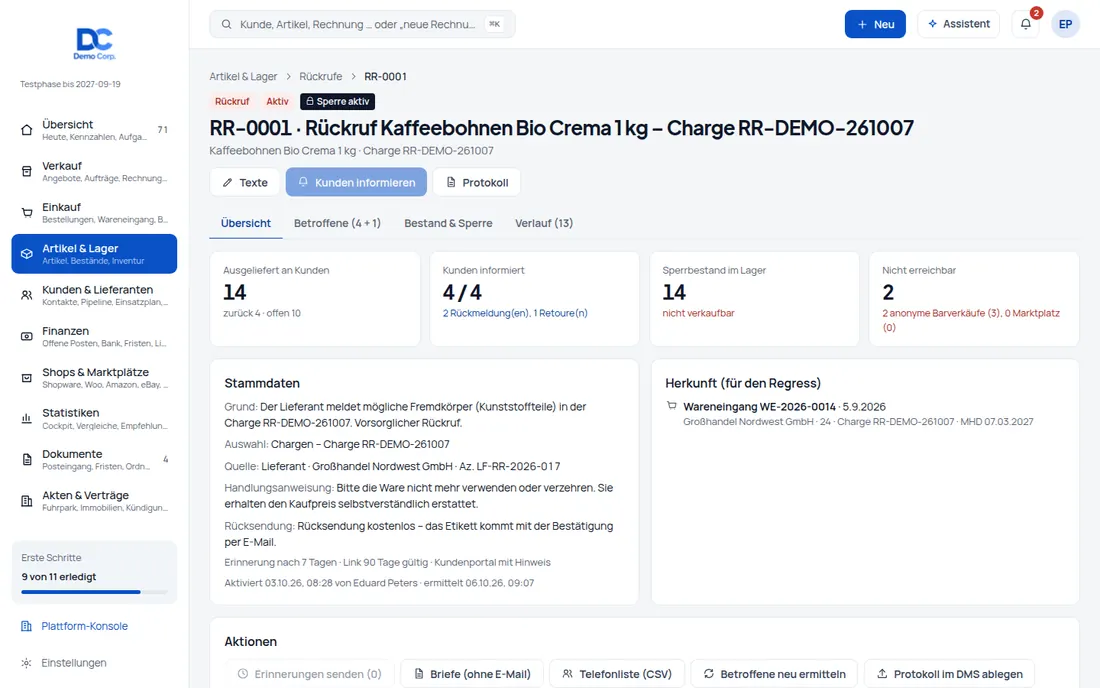Click the Ausgeliefert an Kunden card
This screenshot has height=688, width=1100.
point(315,299)
